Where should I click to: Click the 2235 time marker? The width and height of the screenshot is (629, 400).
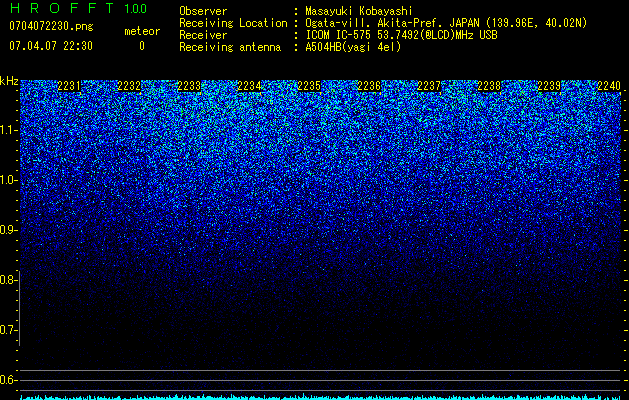click(309, 86)
